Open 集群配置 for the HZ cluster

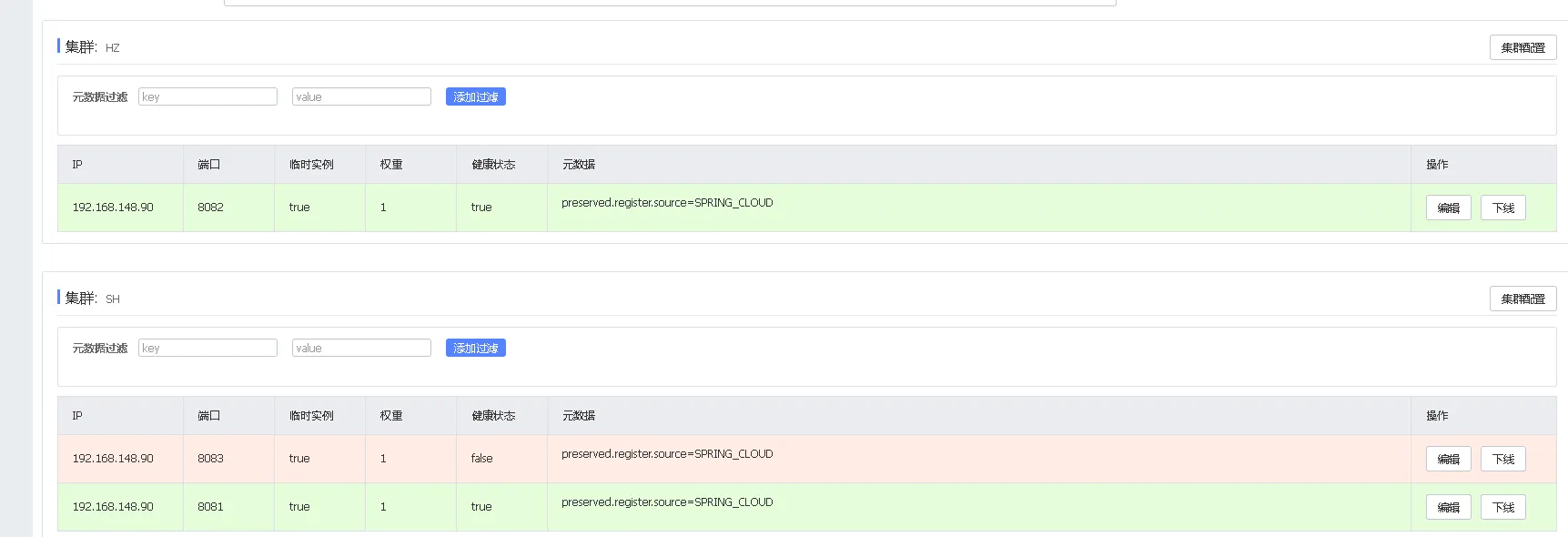tap(1522, 47)
